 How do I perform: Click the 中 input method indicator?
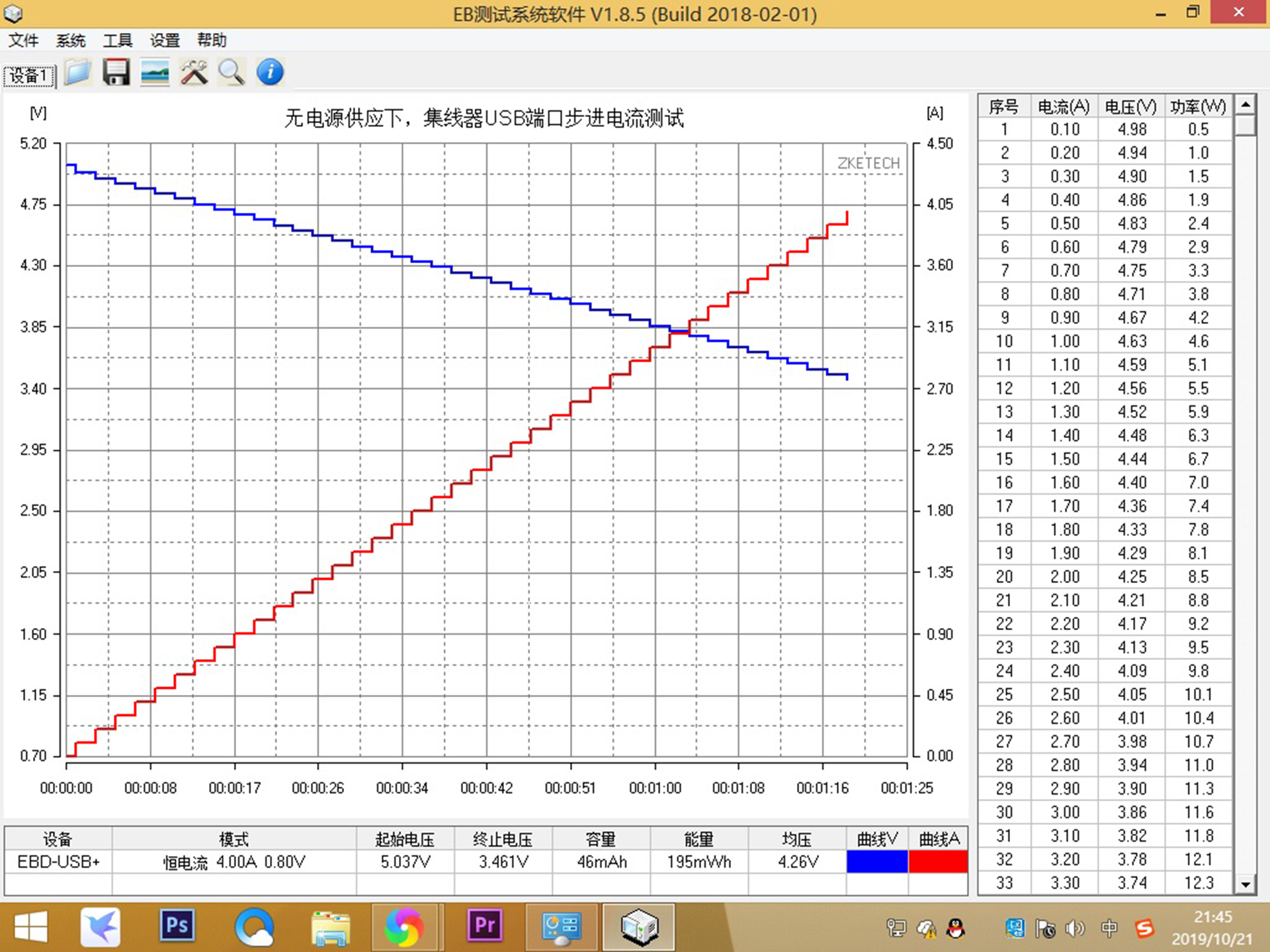pyautogui.click(x=1109, y=928)
